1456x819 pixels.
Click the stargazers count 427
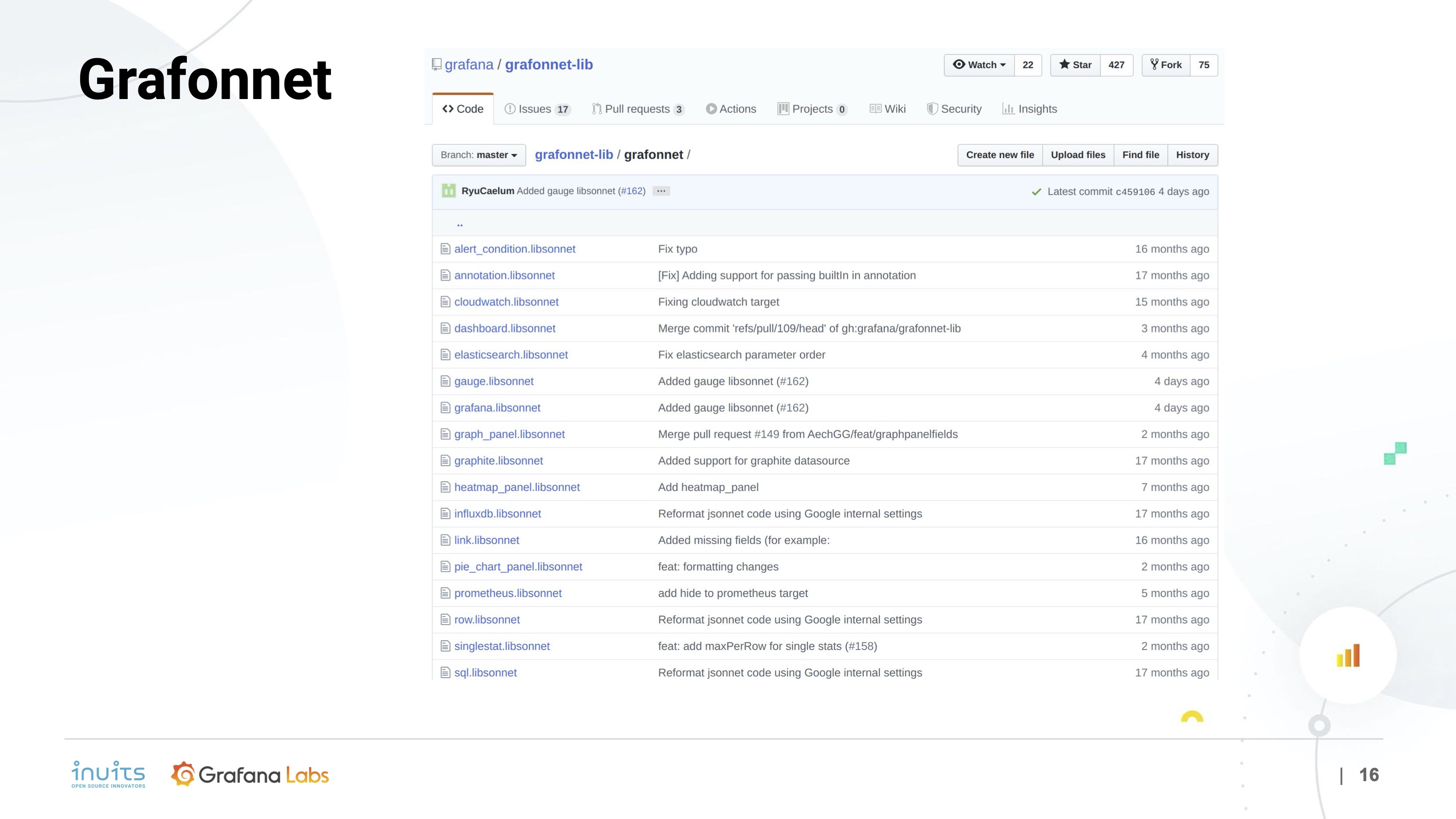[x=1116, y=65]
